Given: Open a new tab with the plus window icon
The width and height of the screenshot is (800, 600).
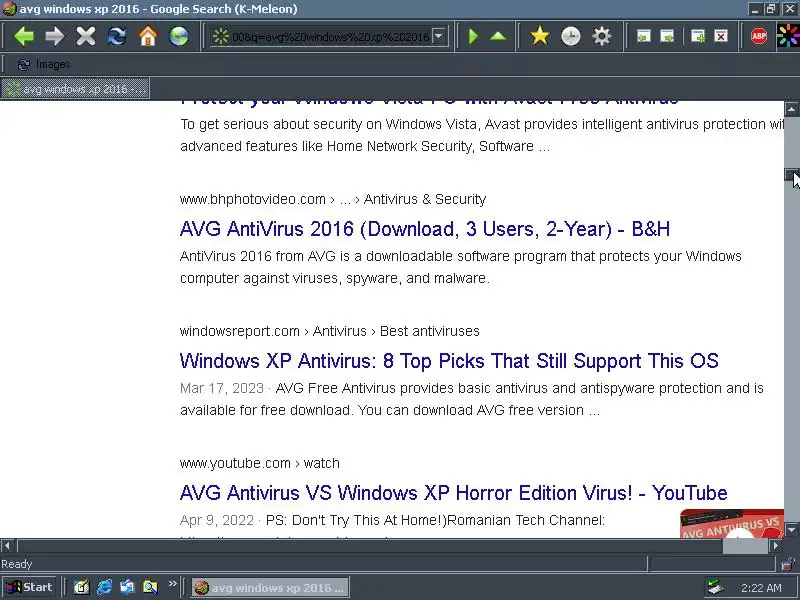Looking at the screenshot, I should pos(698,36).
